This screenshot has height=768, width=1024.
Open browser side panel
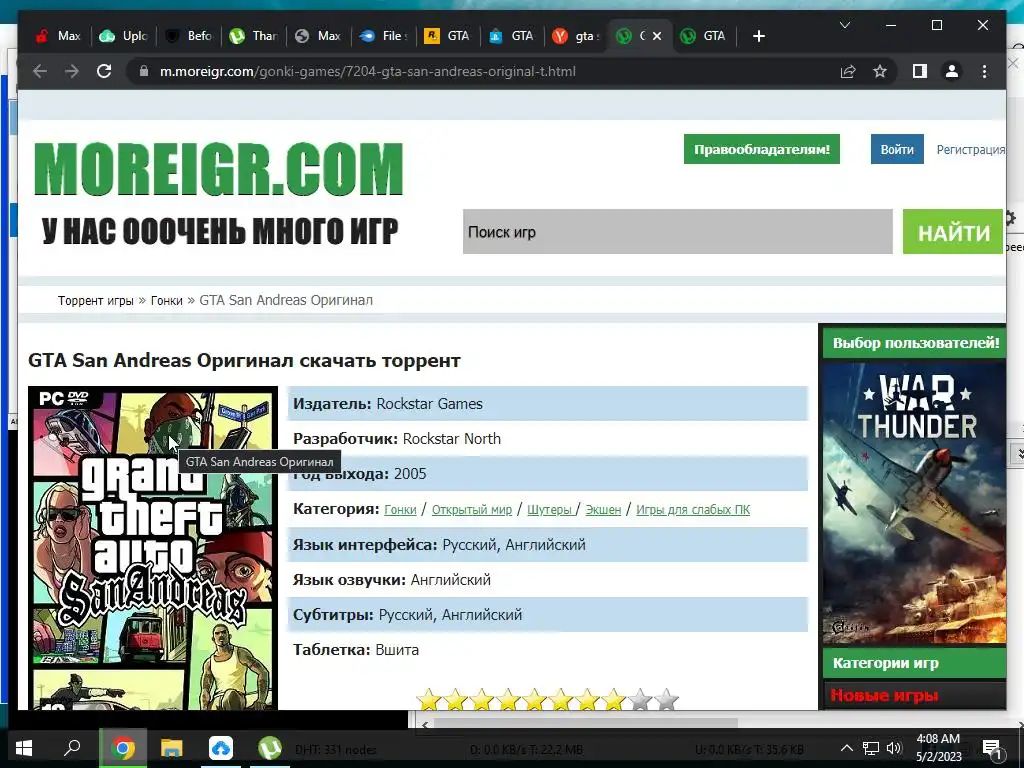click(920, 71)
